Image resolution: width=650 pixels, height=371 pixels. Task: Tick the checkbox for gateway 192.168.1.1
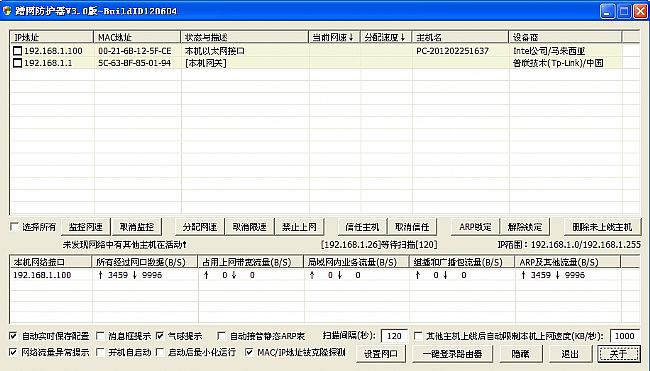click(17, 63)
